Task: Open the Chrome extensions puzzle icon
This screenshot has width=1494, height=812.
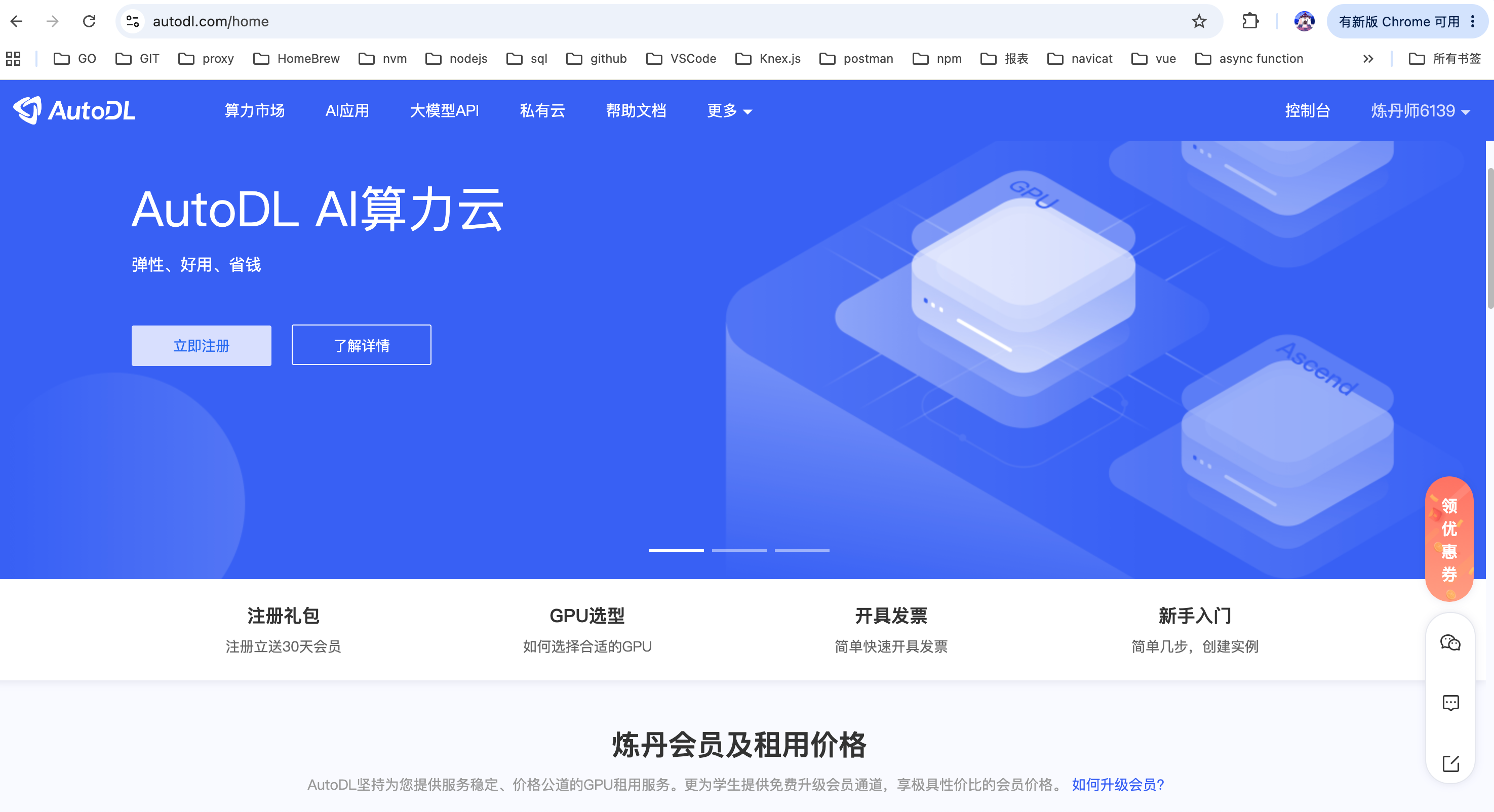Action: coord(1250,21)
